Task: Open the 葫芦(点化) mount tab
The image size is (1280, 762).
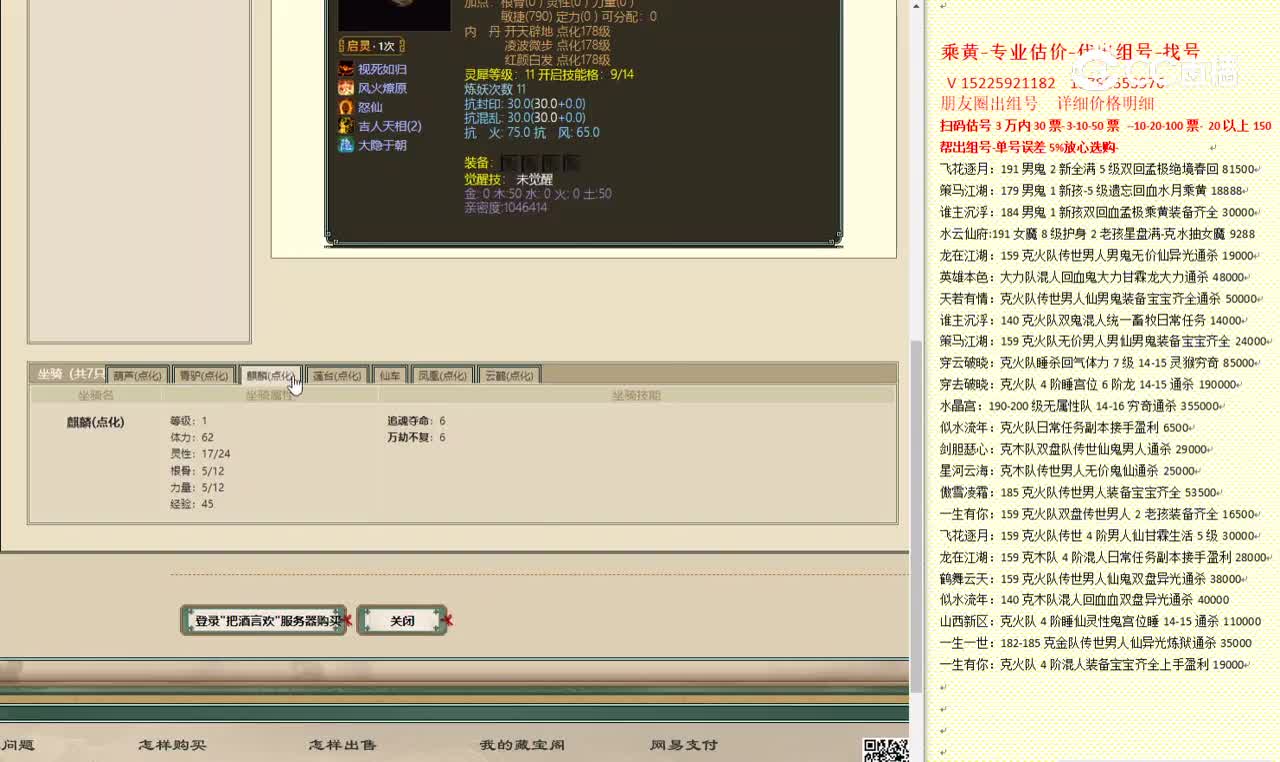Action: tap(138, 376)
